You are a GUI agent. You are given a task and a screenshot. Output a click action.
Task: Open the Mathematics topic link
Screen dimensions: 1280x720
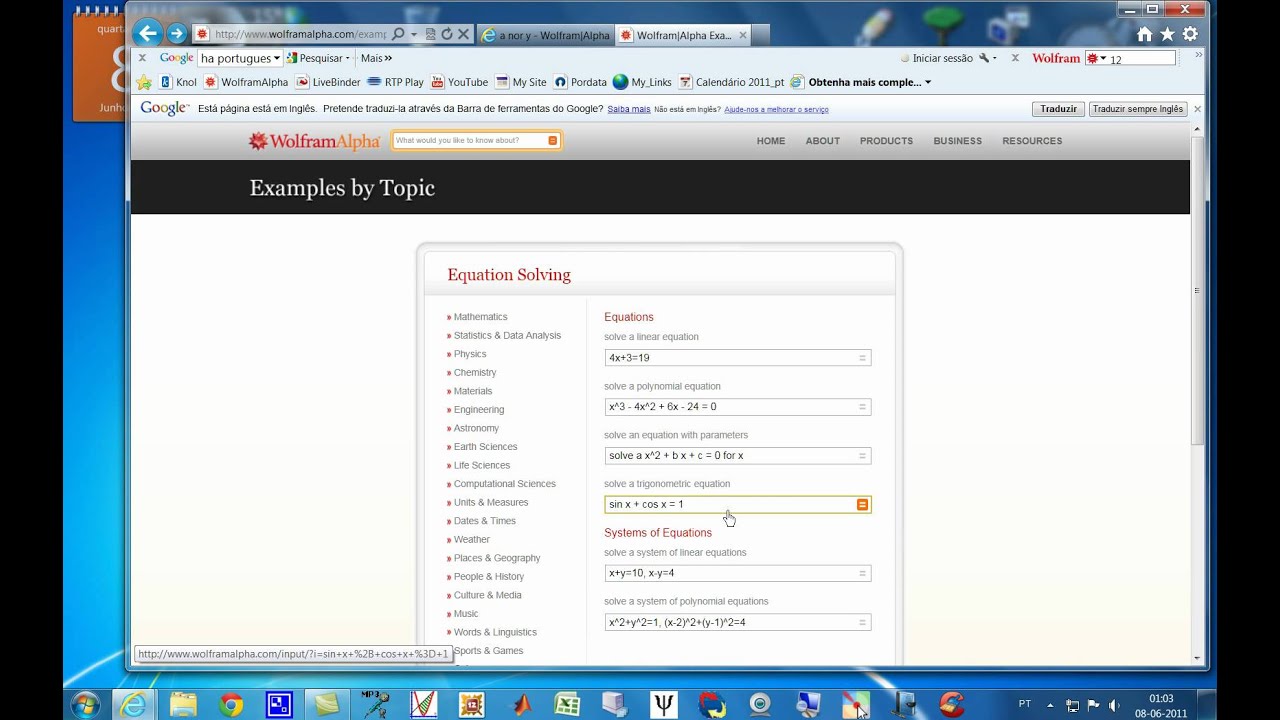click(x=480, y=317)
